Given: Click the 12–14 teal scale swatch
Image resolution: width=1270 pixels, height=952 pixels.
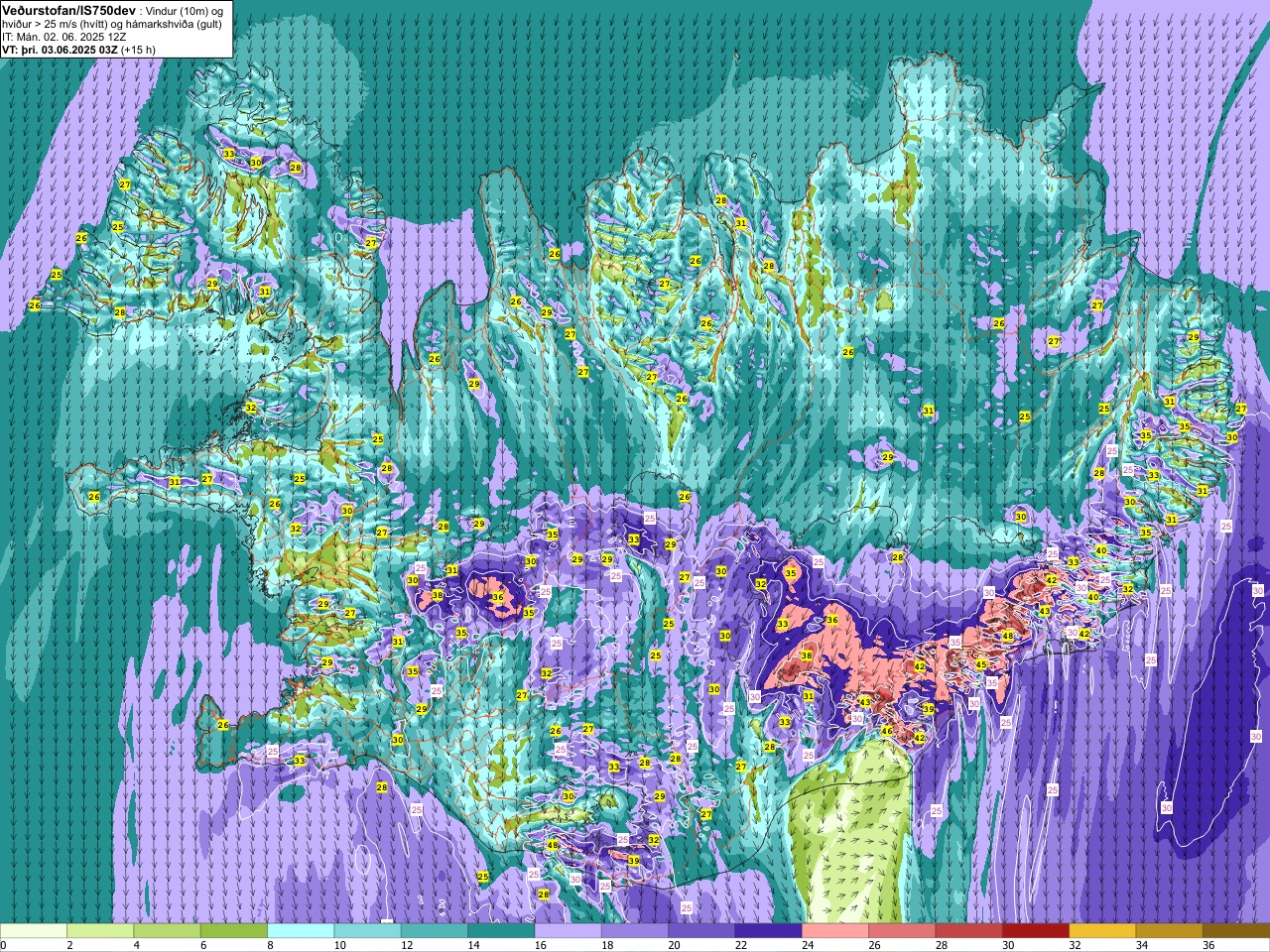Looking at the screenshot, I should [x=434, y=931].
